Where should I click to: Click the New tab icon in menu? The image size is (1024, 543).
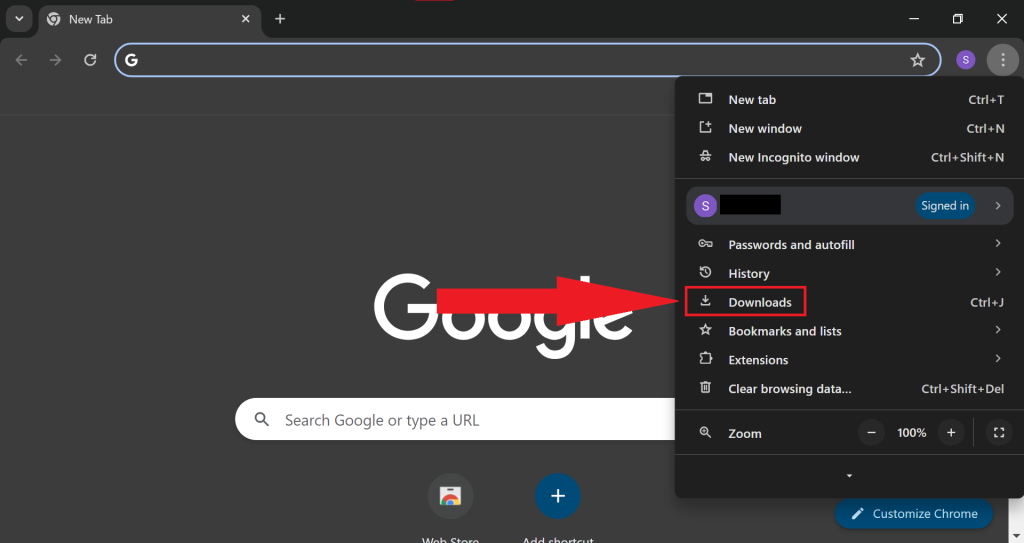tap(705, 99)
